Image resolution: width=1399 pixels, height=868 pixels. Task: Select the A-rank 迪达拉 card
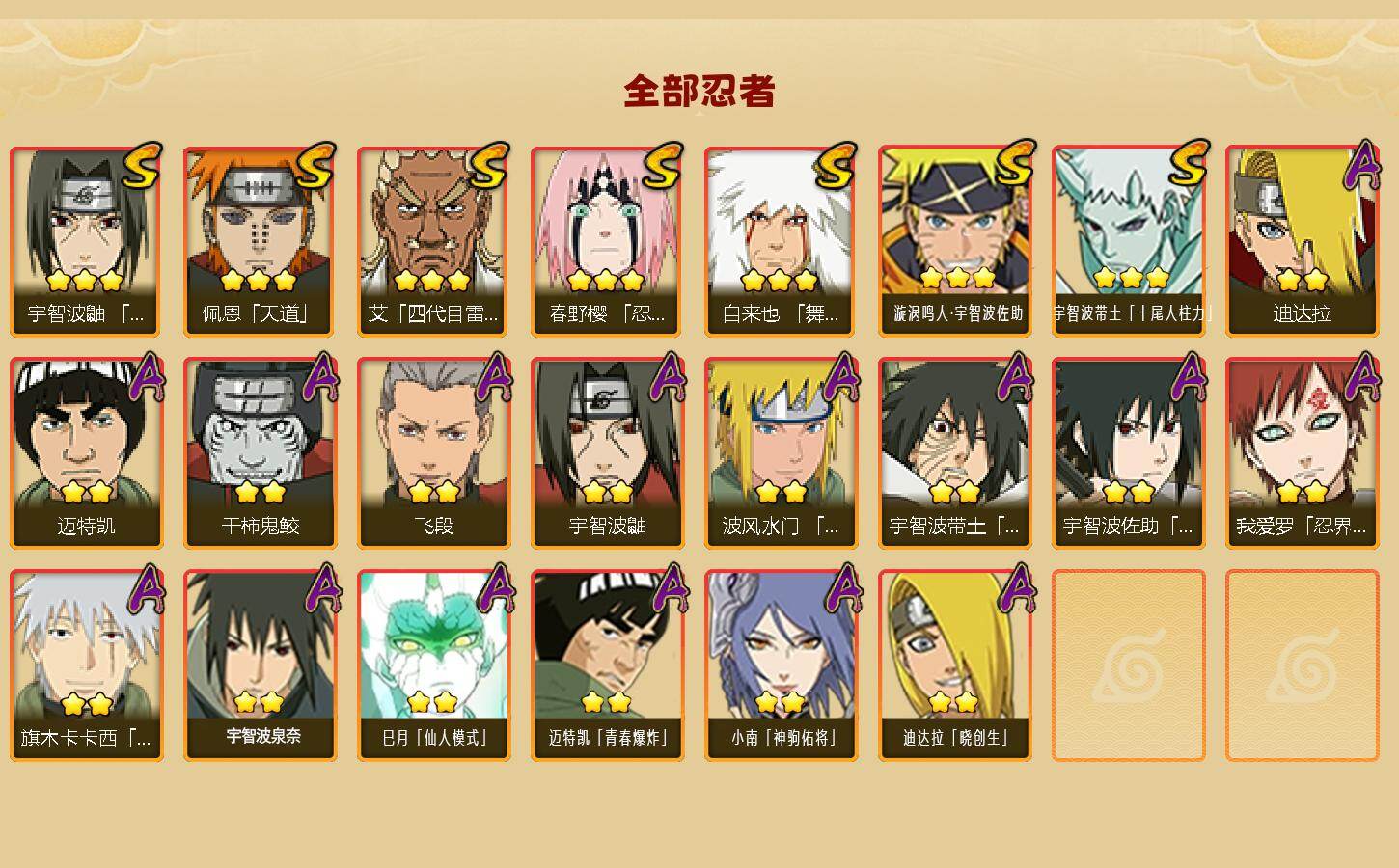pyautogui.click(x=1302, y=241)
